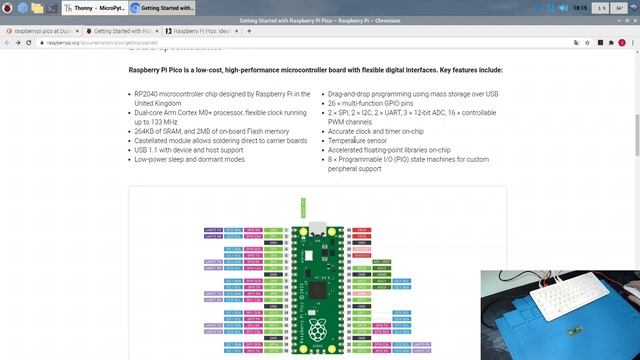
Task: Click the CPU usage monitor in panel
Action: tap(601, 8)
